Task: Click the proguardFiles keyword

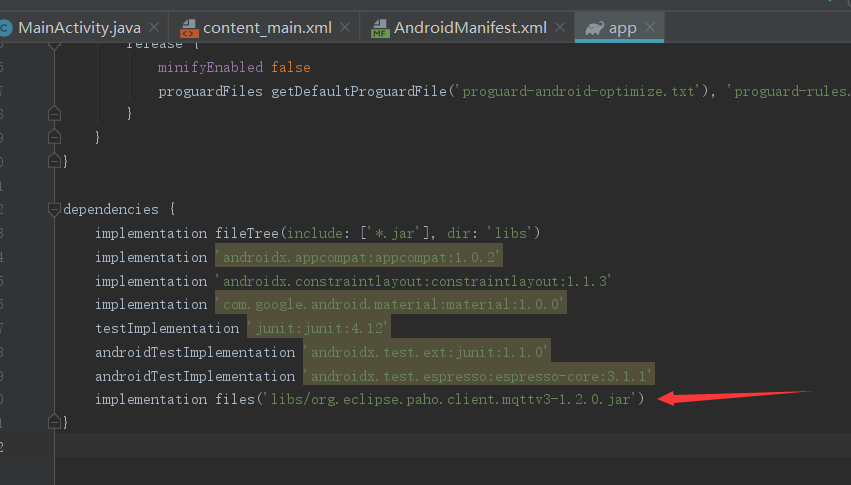Action: coord(211,91)
